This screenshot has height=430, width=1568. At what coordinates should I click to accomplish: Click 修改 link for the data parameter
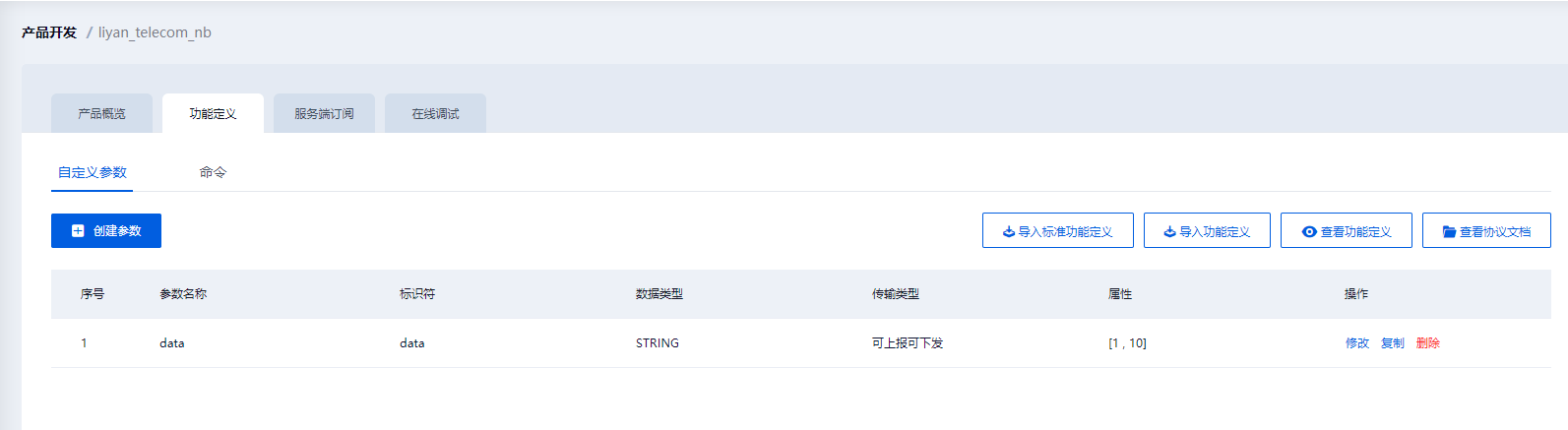pos(1357,343)
